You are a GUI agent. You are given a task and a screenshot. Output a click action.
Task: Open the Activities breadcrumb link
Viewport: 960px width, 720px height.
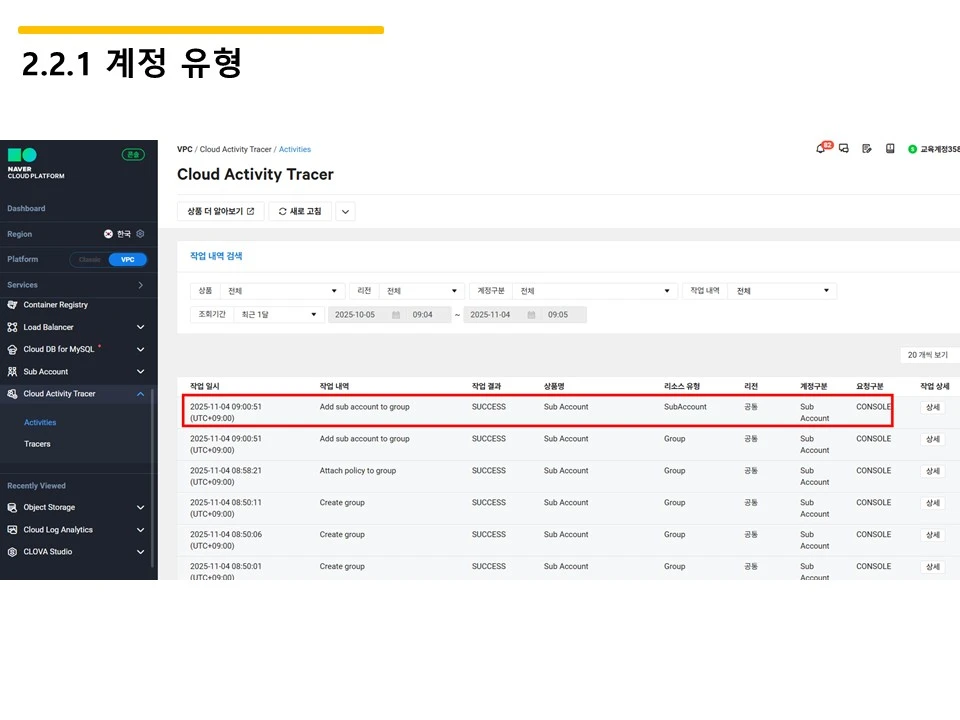[295, 148]
